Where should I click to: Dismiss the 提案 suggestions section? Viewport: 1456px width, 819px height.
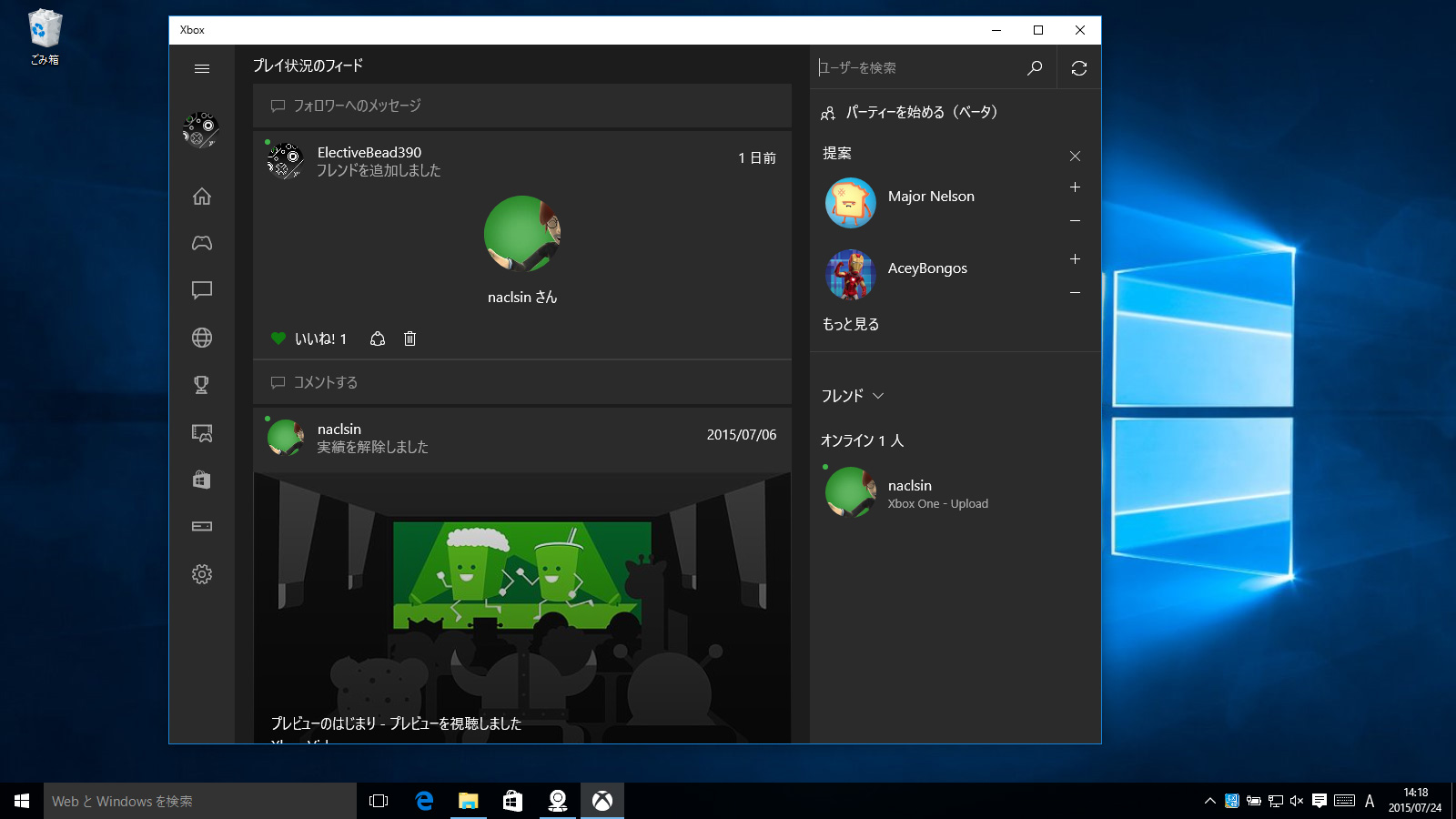(x=1075, y=156)
